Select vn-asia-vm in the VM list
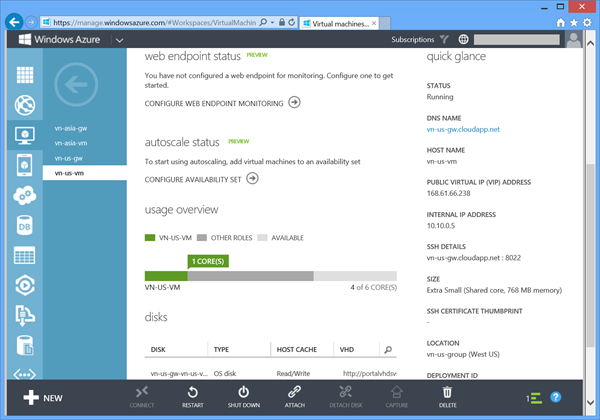 tap(71, 143)
